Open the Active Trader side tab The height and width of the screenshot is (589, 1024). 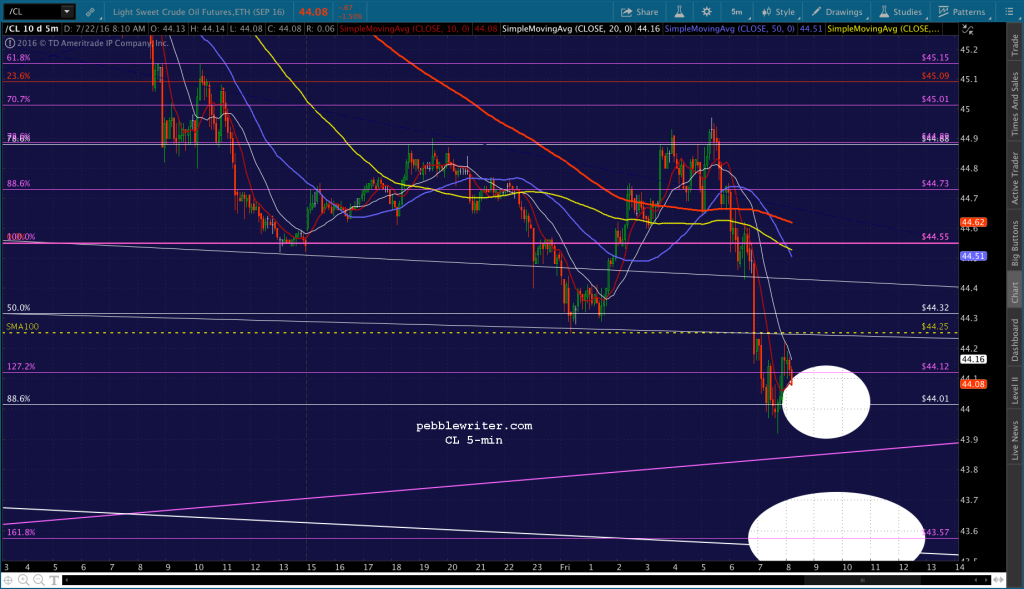click(1015, 178)
